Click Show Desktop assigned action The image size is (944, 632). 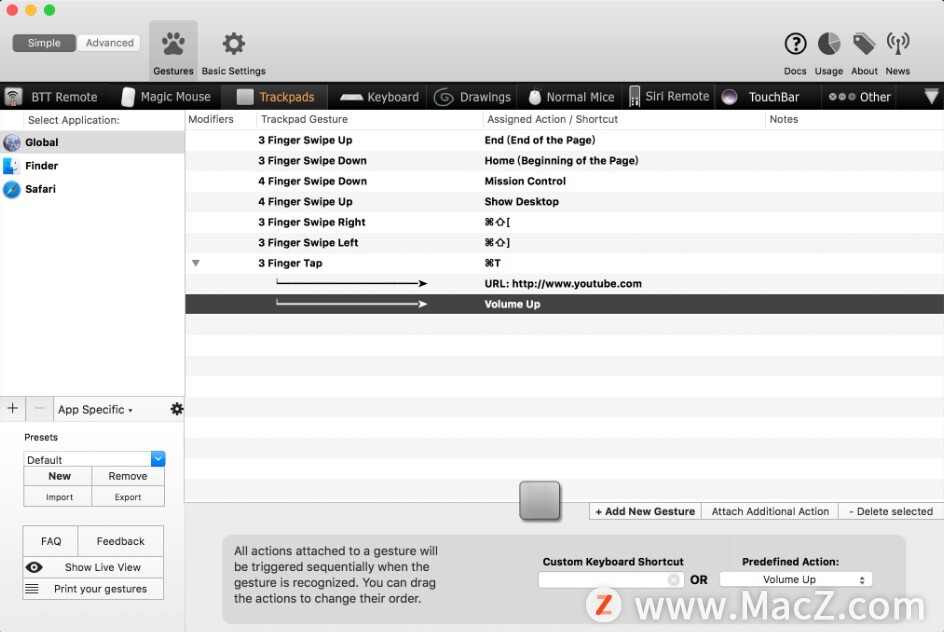click(521, 202)
